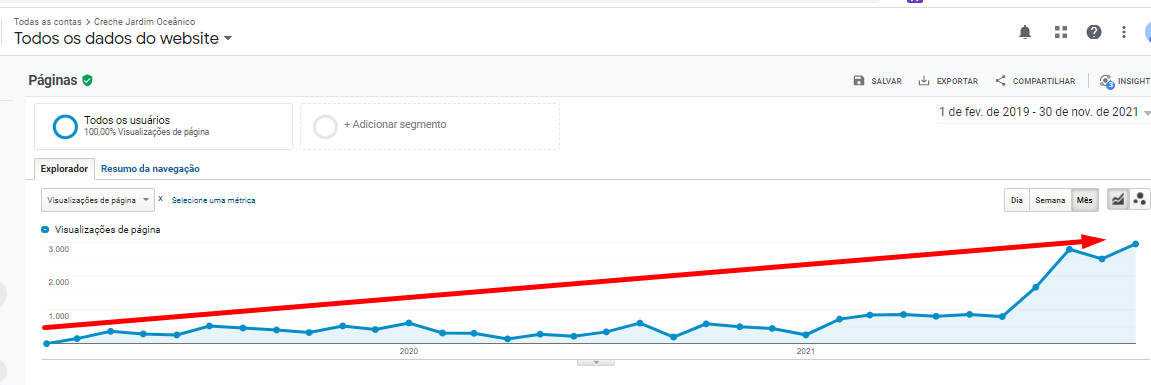Click the 1.000 y-axis label

pyautogui.click(x=59, y=315)
